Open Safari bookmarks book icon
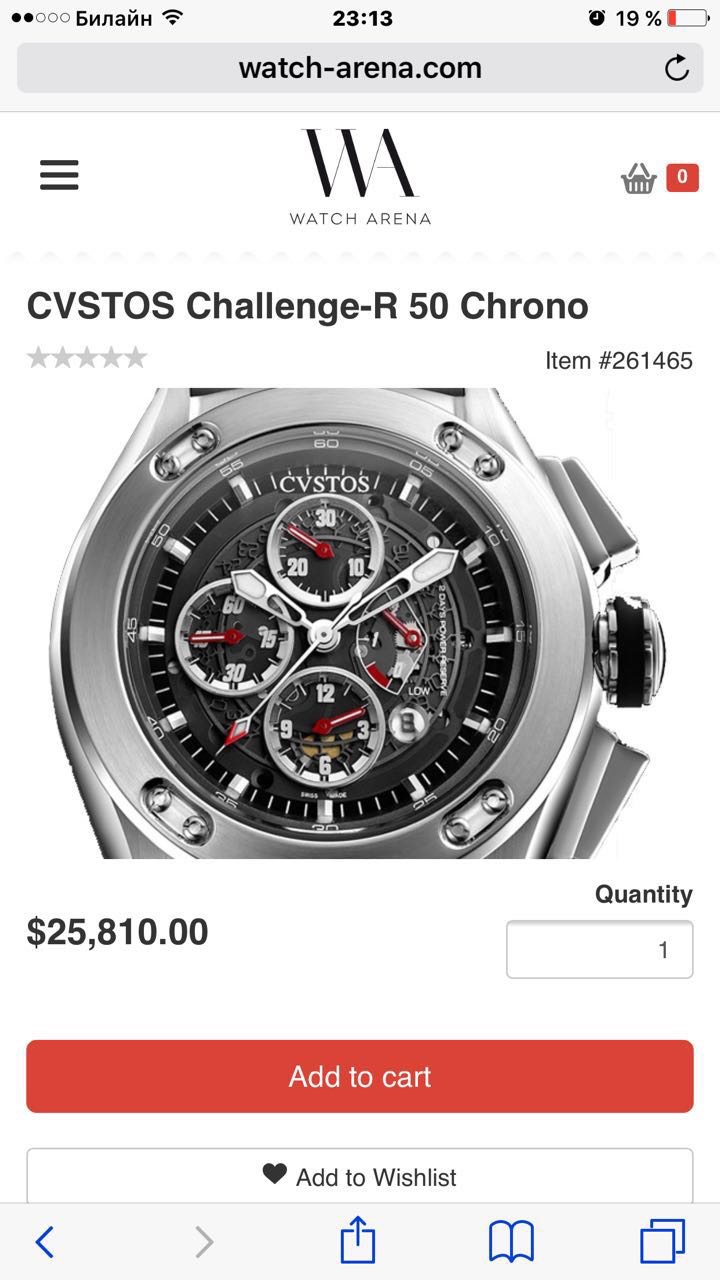The height and width of the screenshot is (1280, 720). point(511,1242)
